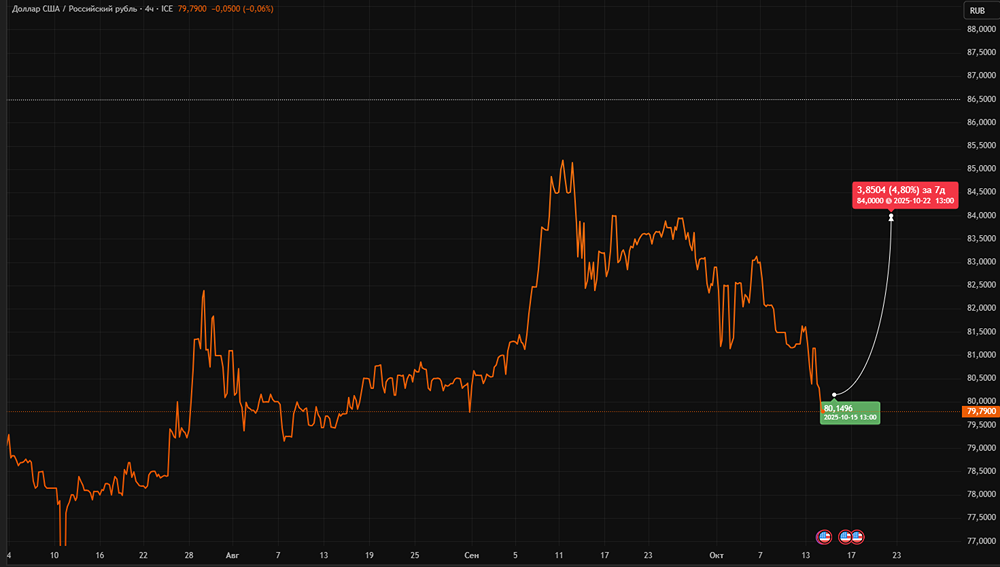The width and height of the screenshot is (1000, 567).
Task: Click the 82,5000 price scale label
Action: [981, 284]
